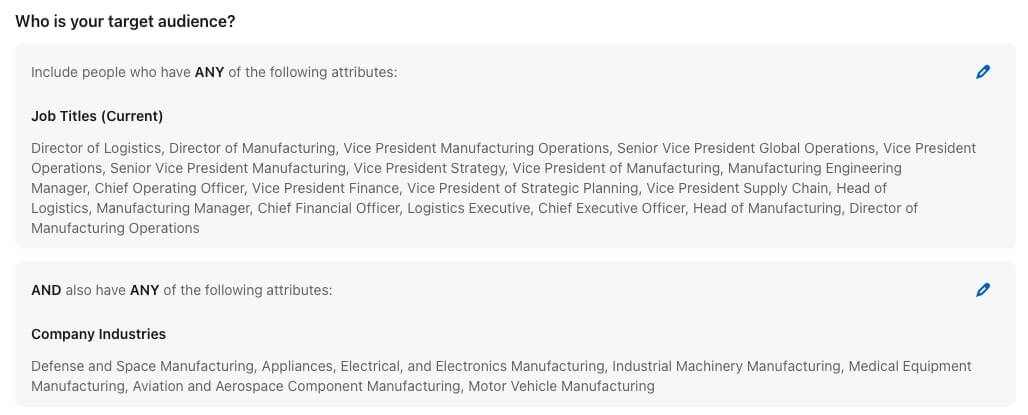The image size is (1028, 415).
Task: Click 'Industrial Machinery Manufacturing' industry
Action: (726, 366)
